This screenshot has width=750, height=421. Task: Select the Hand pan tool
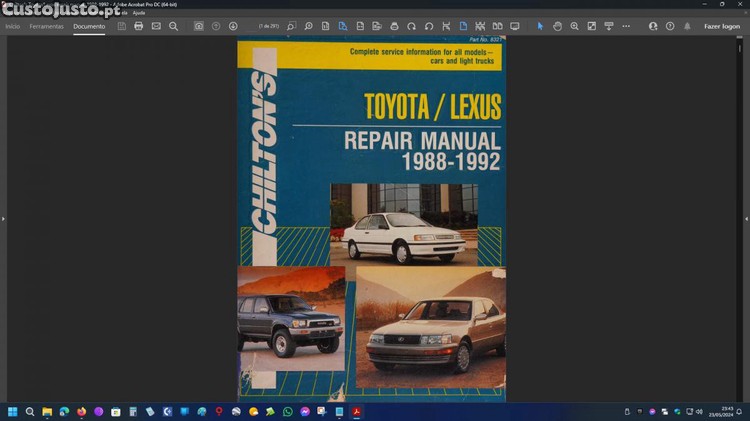click(558, 26)
